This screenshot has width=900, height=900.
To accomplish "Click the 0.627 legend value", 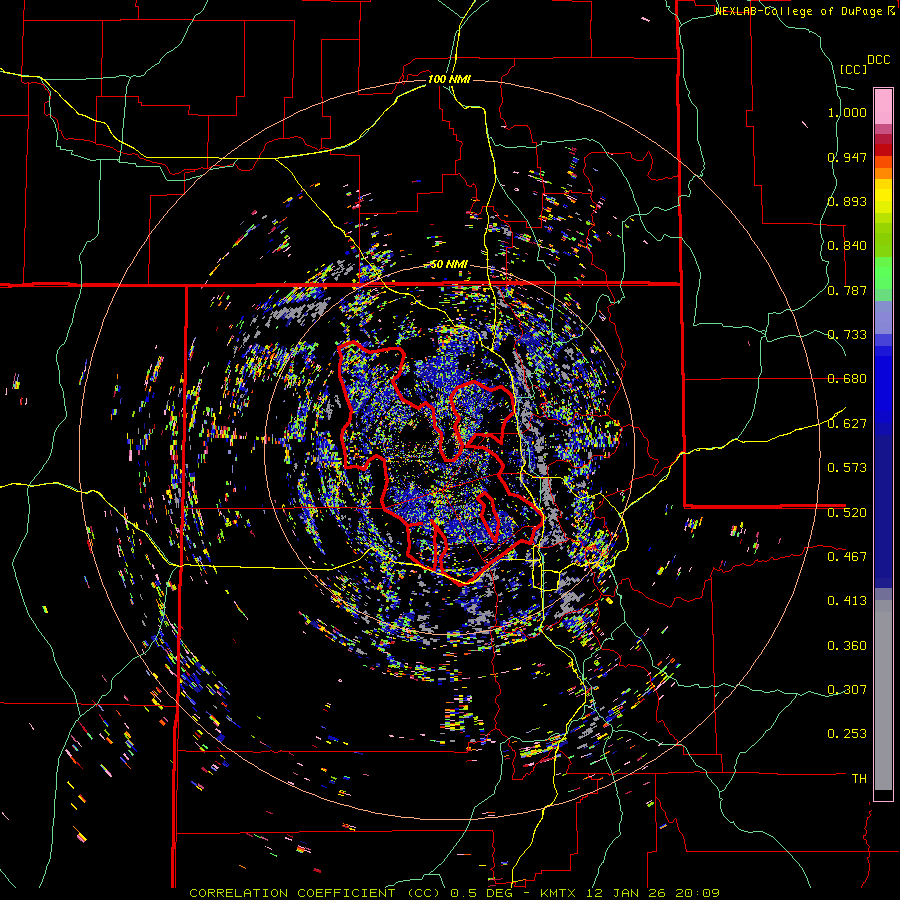I will (847, 424).
